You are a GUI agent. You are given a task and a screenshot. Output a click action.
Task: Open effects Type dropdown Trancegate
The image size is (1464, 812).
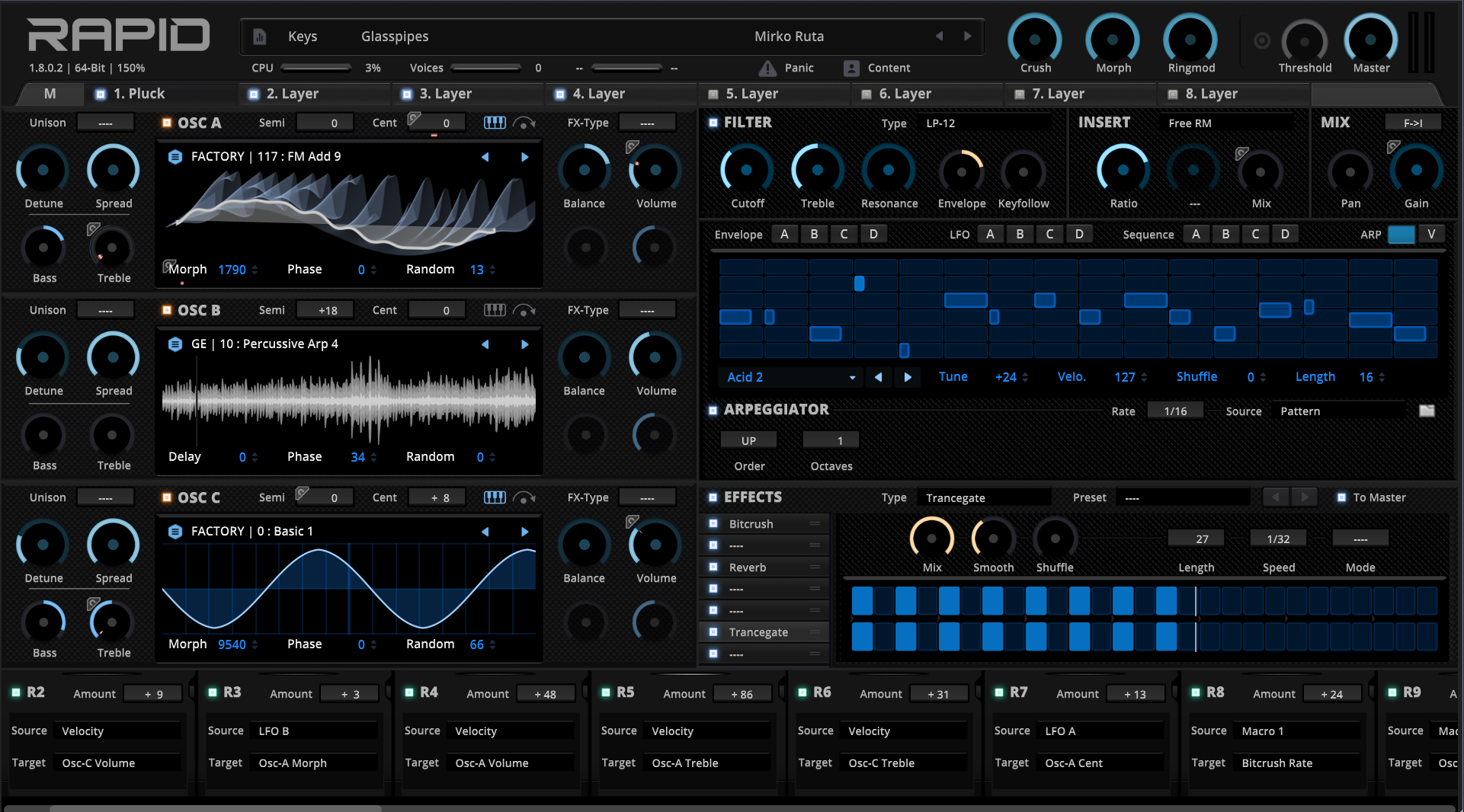[x=983, y=497]
